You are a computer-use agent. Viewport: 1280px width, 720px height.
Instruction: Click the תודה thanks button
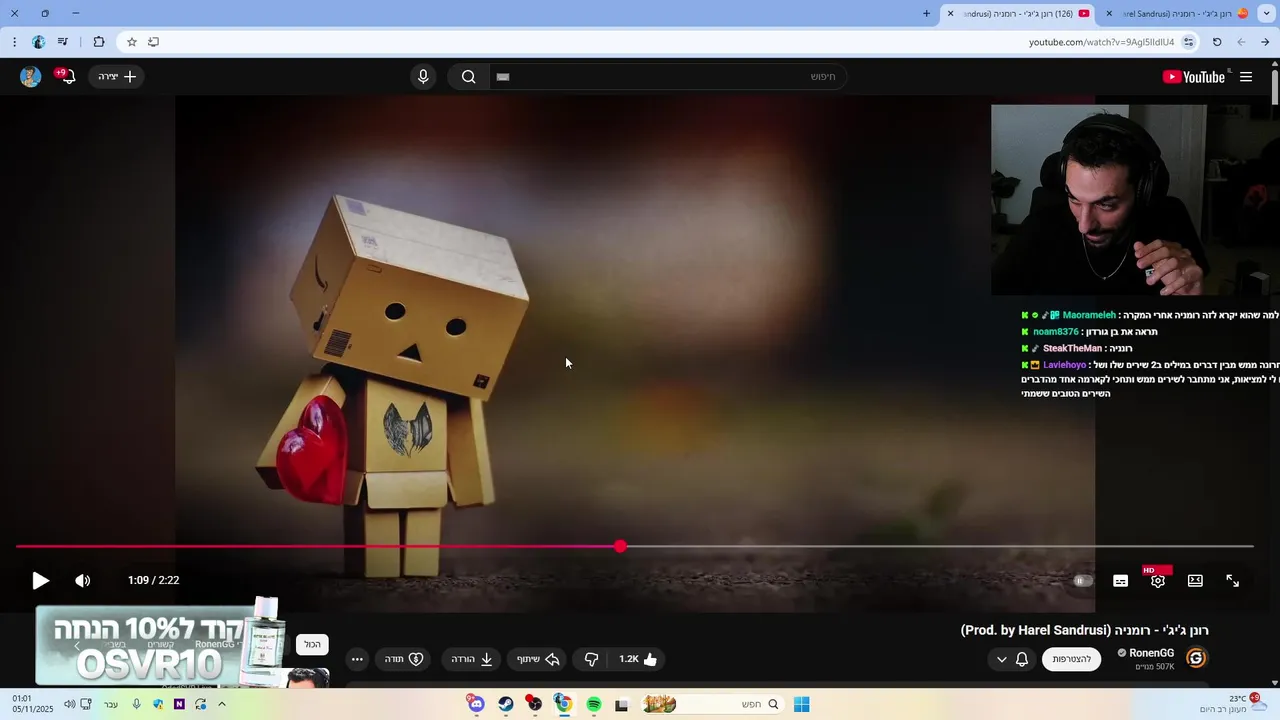pyautogui.click(x=404, y=659)
